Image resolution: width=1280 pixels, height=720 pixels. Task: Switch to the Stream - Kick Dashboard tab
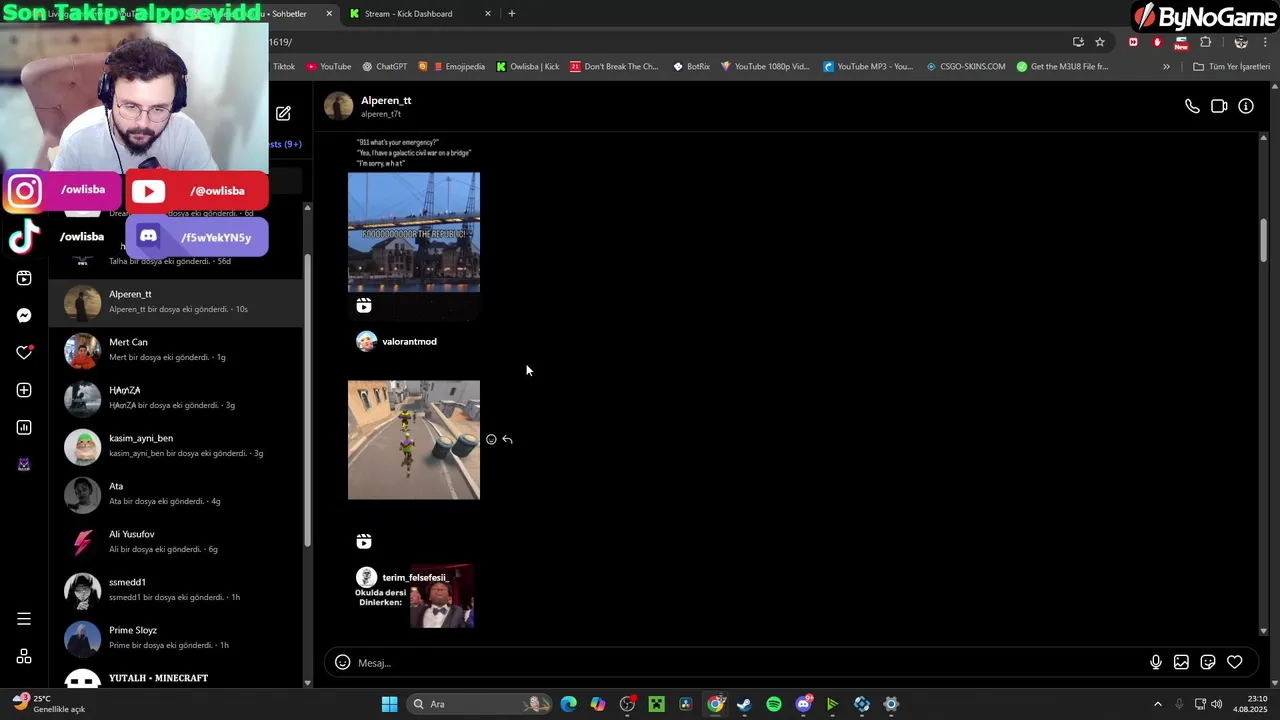(x=418, y=14)
